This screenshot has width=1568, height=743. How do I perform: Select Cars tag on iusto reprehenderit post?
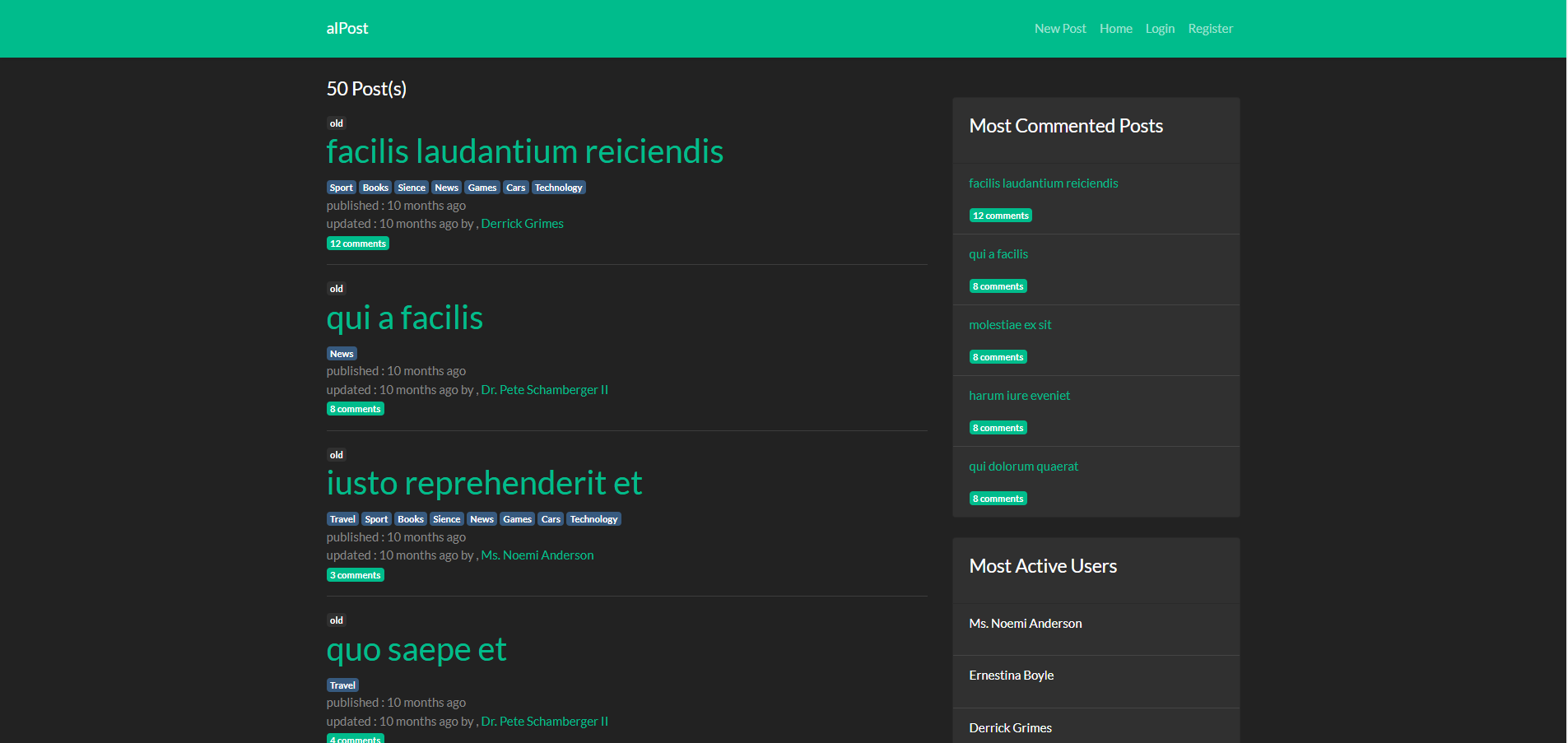[x=551, y=519]
